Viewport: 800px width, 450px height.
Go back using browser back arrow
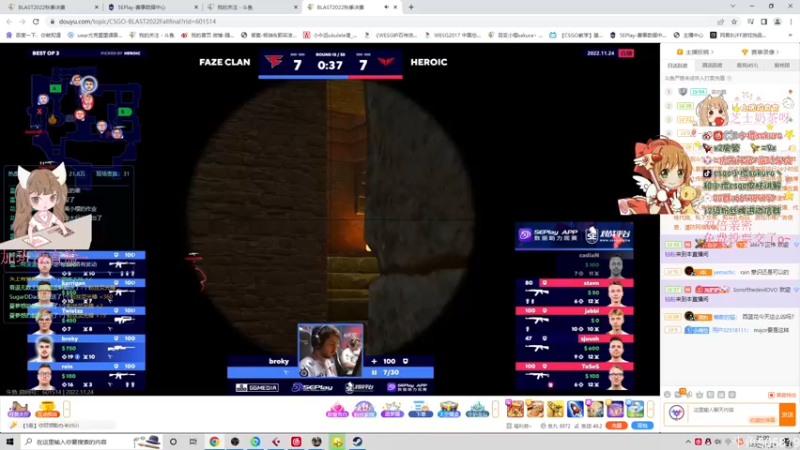click(9, 21)
